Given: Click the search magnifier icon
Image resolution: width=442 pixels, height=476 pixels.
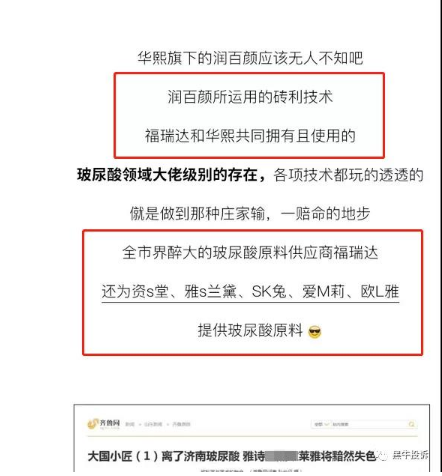Looking at the screenshot, I should (x=412, y=424).
